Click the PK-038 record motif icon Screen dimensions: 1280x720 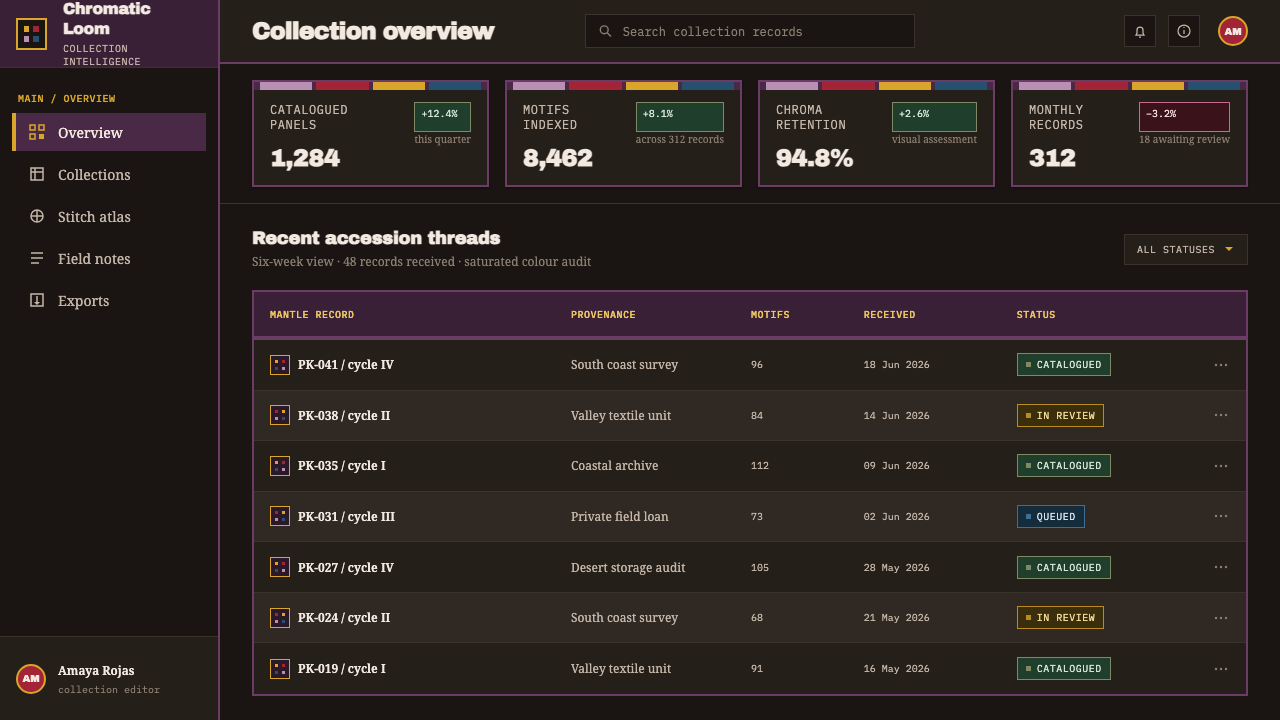(x=280, y=415)
